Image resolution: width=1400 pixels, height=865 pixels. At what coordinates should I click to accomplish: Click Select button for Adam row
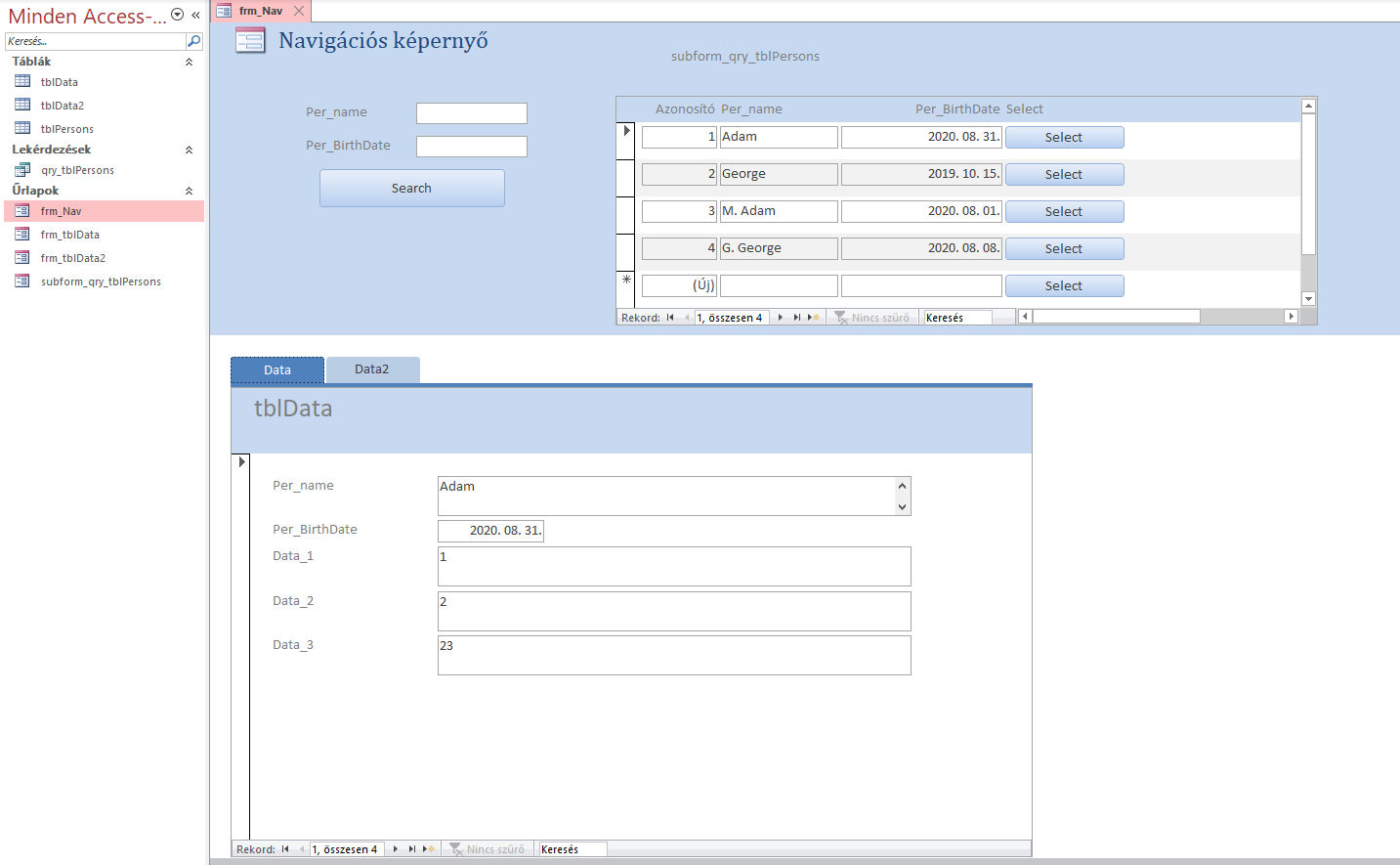1064,137
